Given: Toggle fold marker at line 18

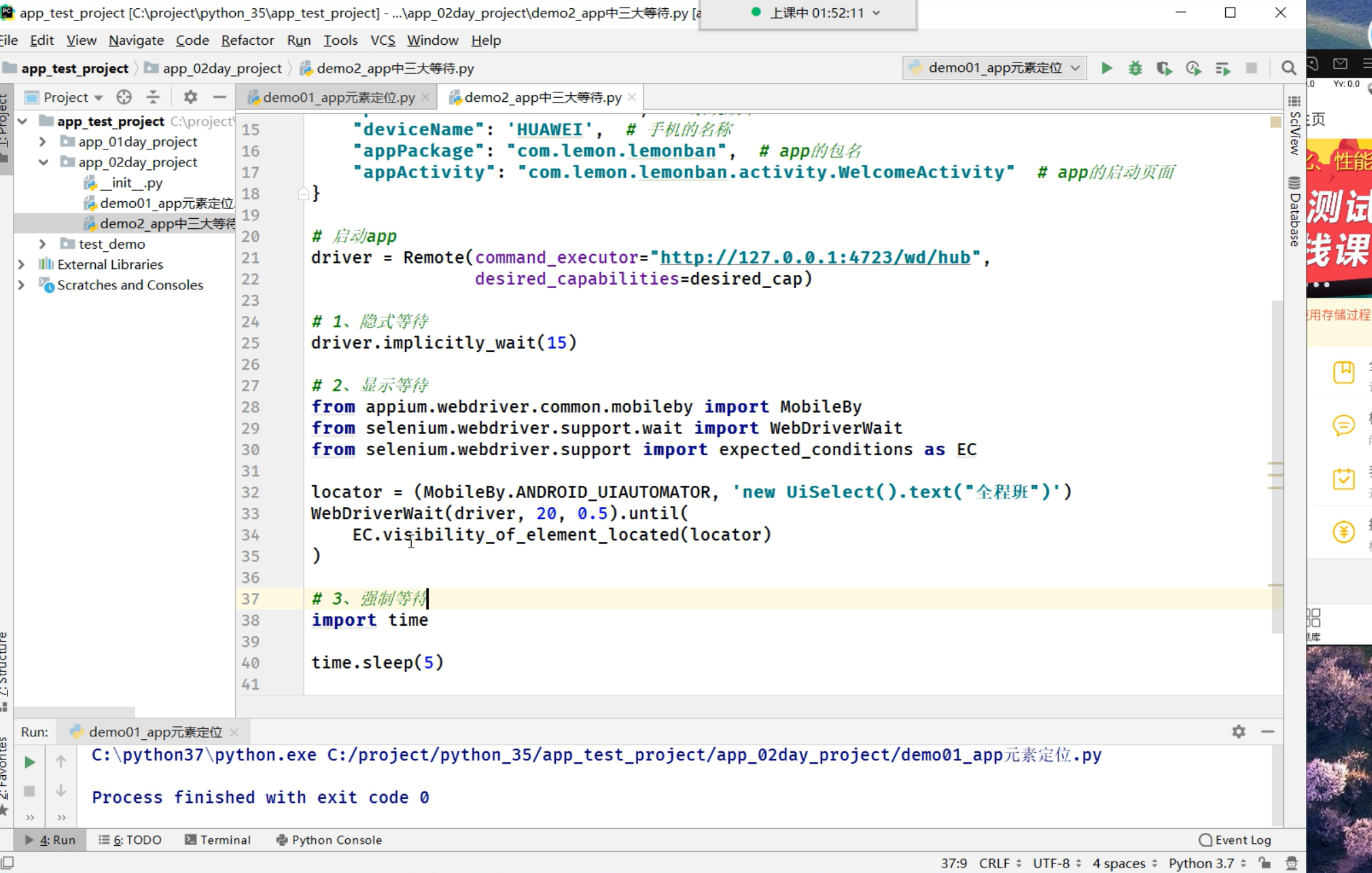Looking at the screenshot, I should tap(303, 194).
